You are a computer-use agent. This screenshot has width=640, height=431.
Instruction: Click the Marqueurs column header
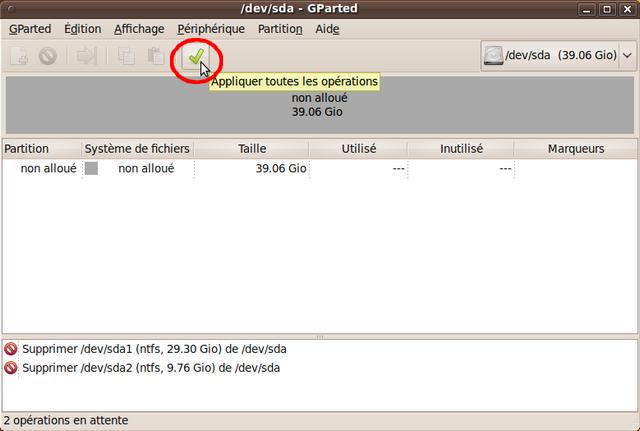576,149
